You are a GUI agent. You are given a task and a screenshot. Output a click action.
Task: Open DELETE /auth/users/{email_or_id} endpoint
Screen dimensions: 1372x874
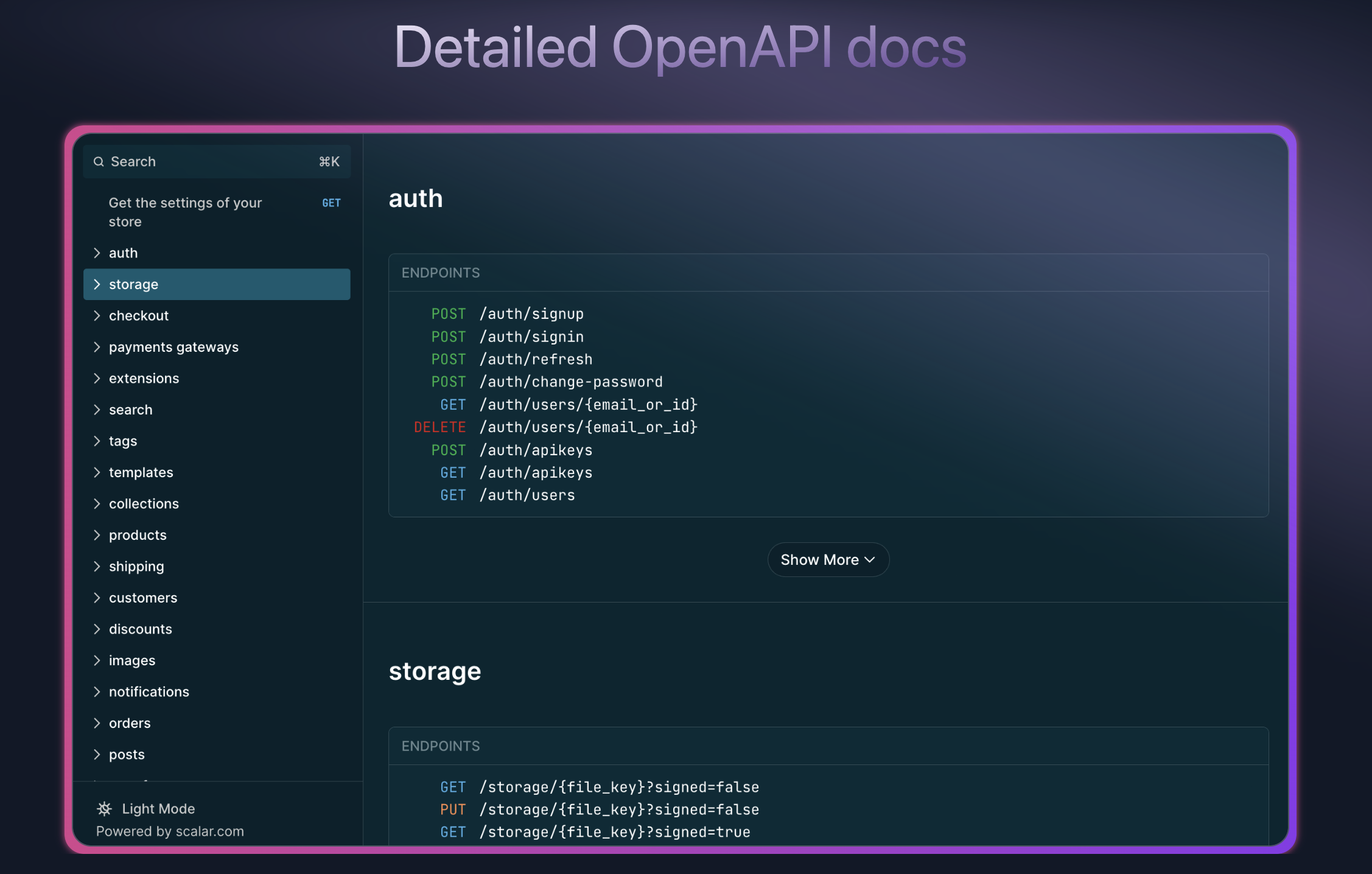(x=556, y=427)
